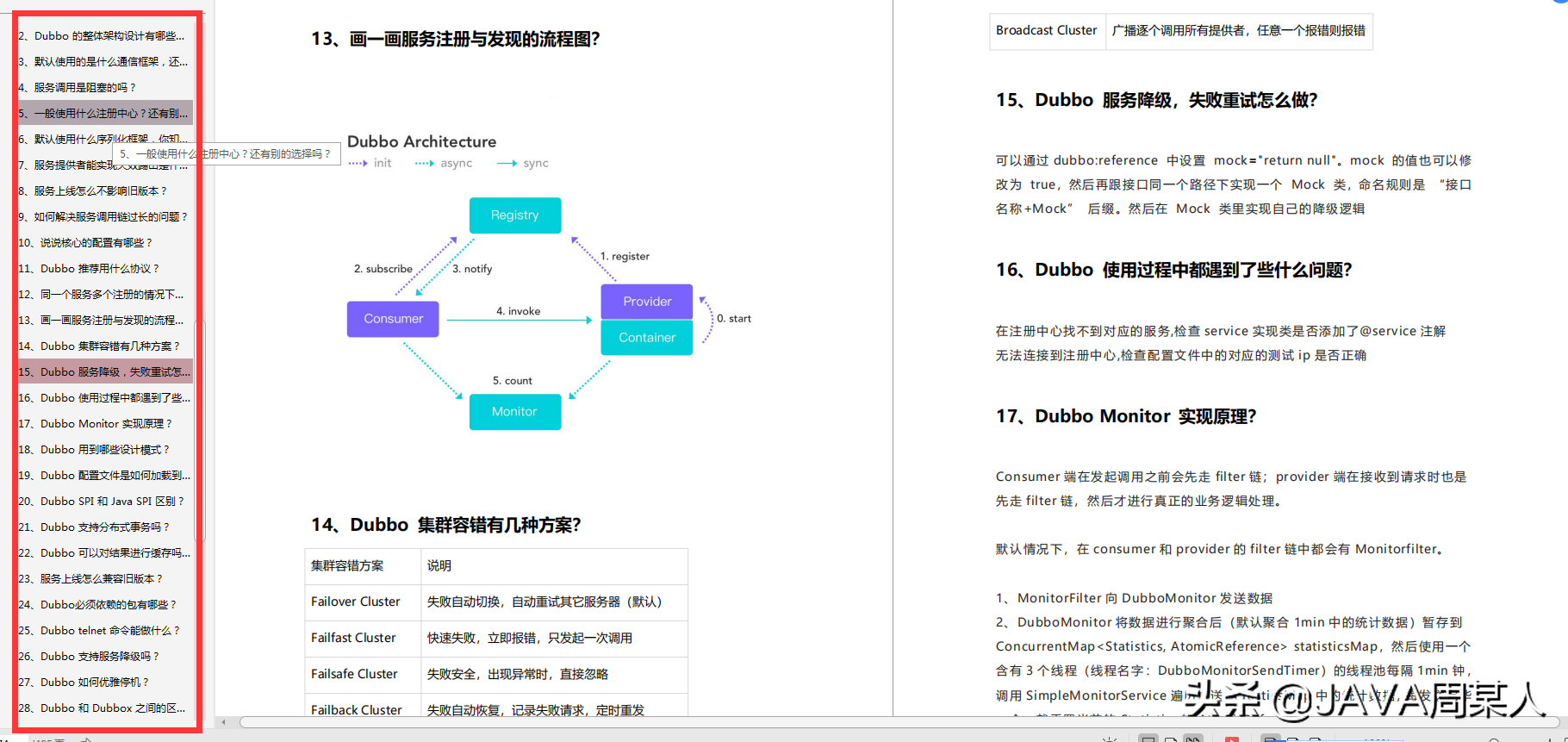Click heading 13、画一画服务注册与发现的流程图

click(456, 39)
